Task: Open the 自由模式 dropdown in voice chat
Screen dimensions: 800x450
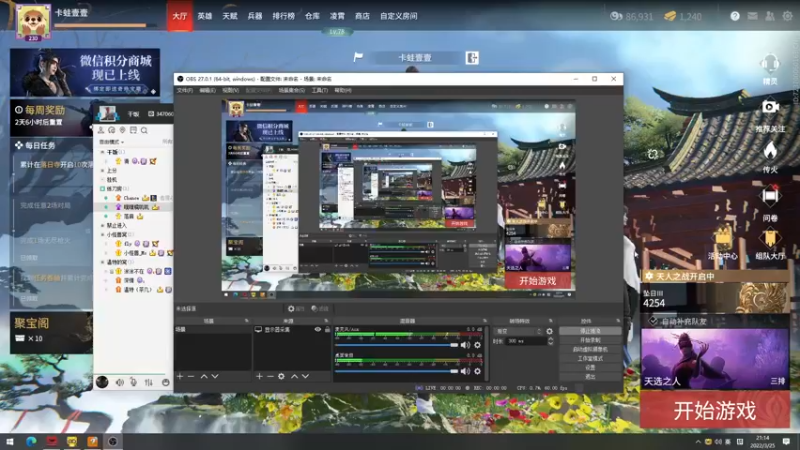Action: point(111,142)
